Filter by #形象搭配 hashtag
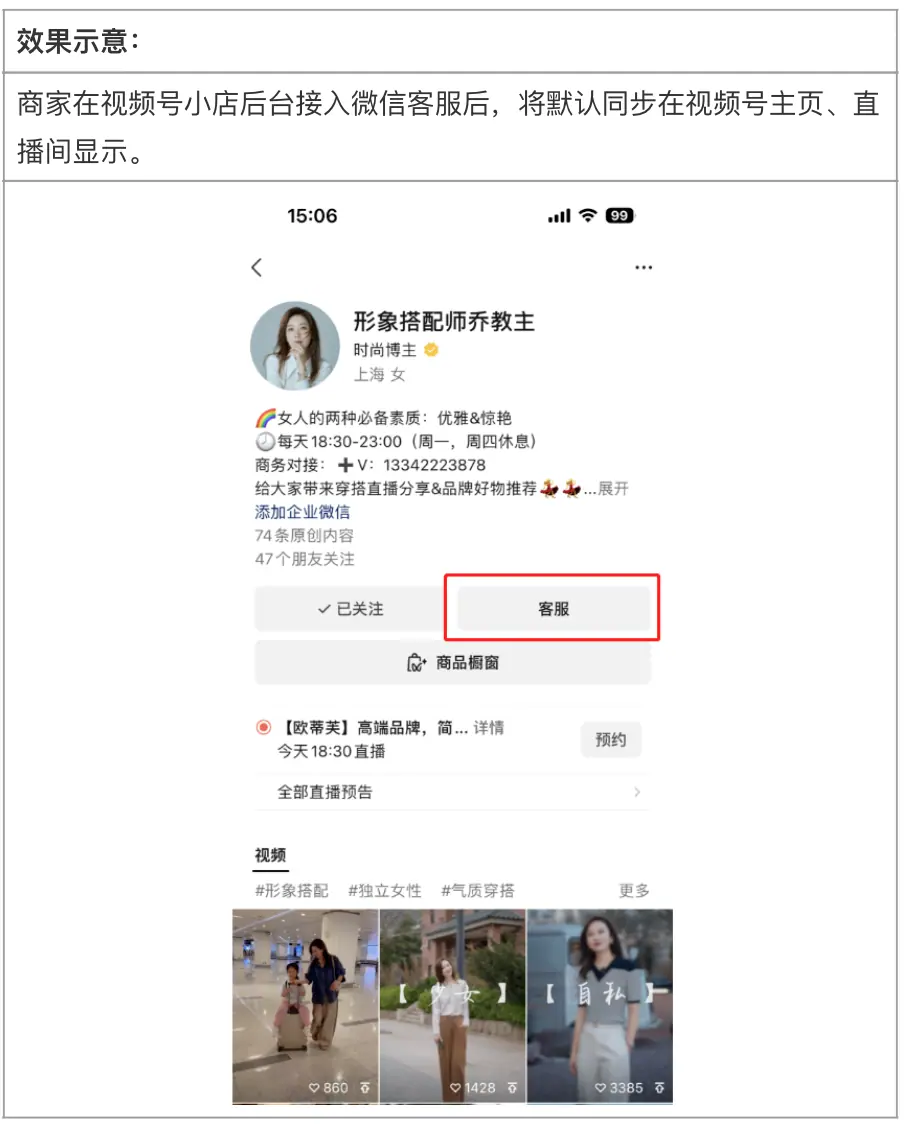The image size is (906, 1126). (291, 890)
